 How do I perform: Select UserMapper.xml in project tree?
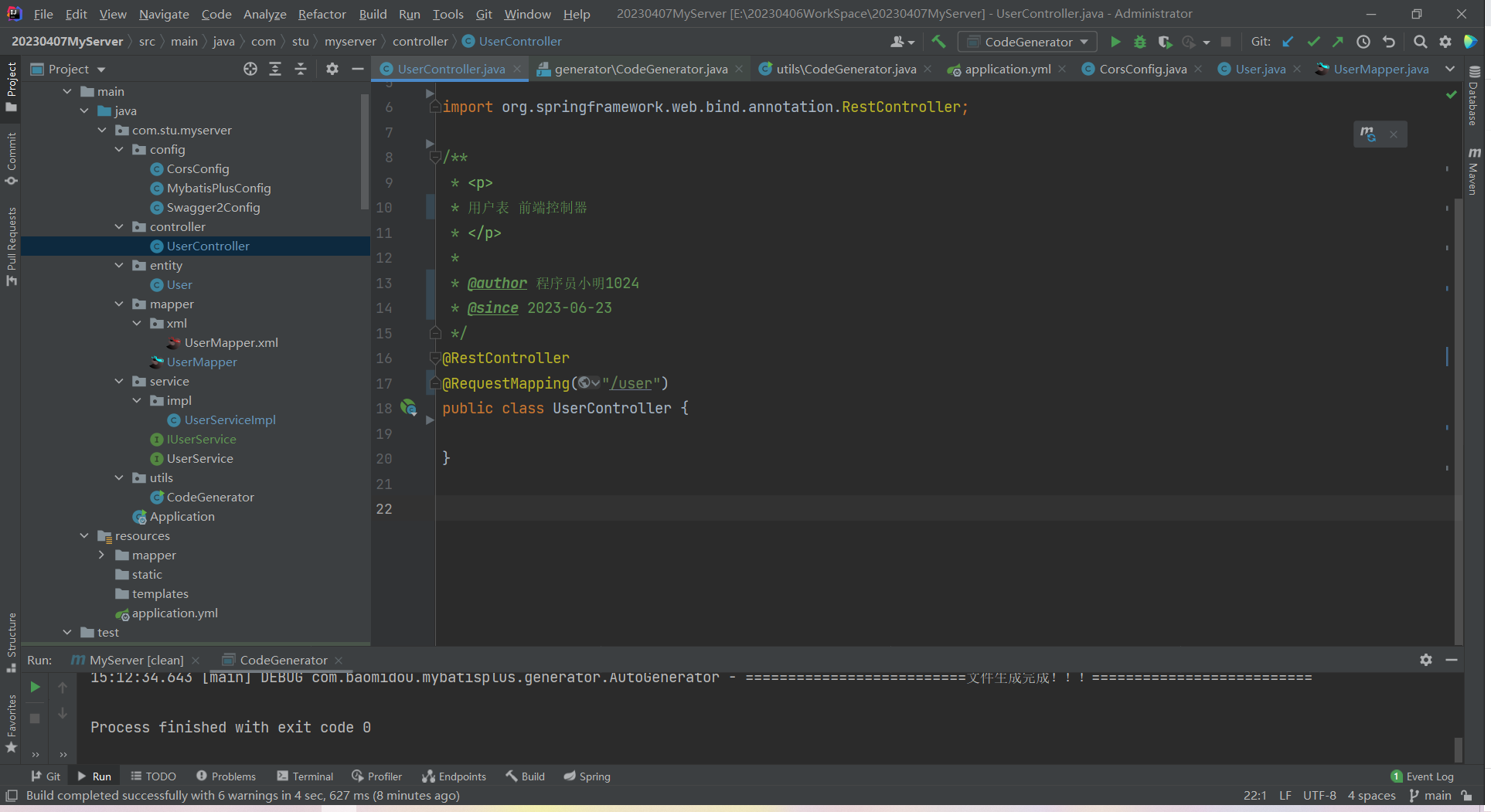click(x=230, y=342)
